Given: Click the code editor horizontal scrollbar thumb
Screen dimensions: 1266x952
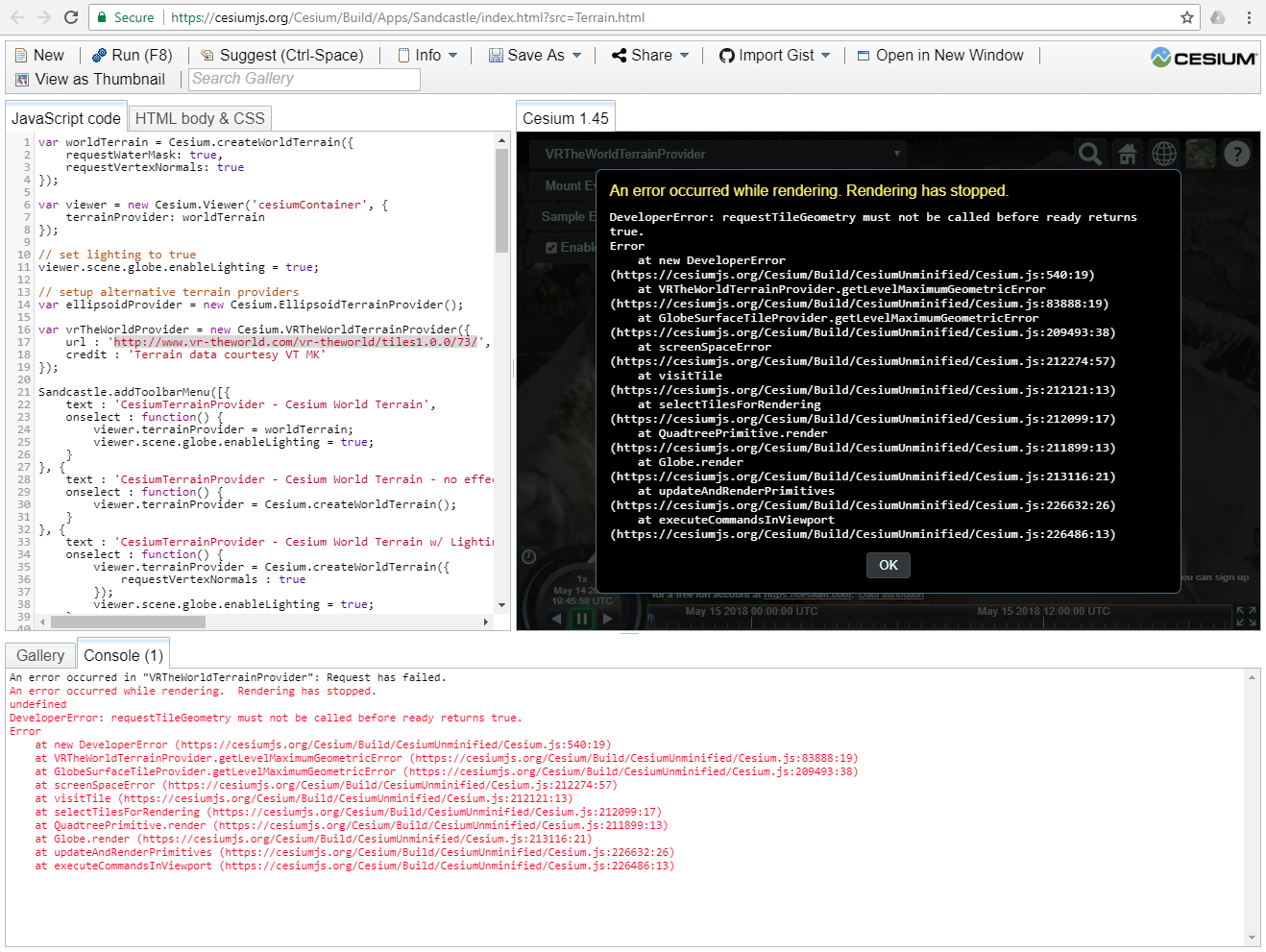Looking at the screenshot, I should (x=128, y=622).
